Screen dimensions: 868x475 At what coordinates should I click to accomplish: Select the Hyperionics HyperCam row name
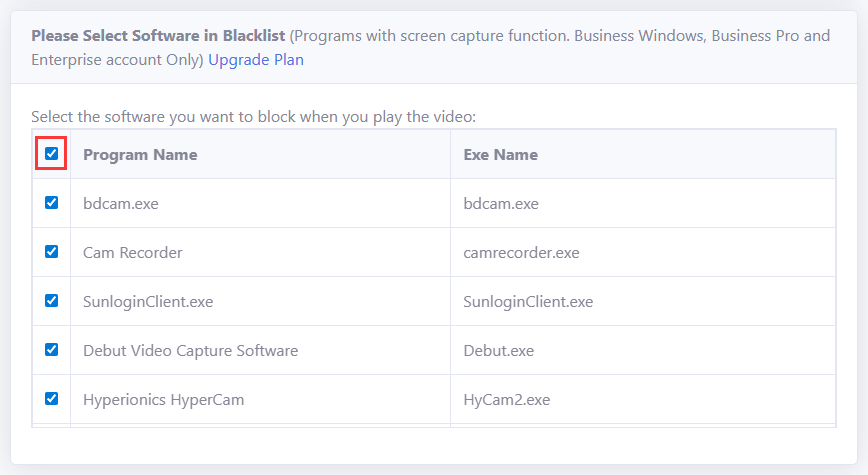coord(163,400)
